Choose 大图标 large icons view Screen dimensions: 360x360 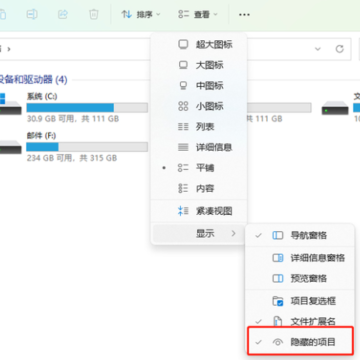199,65
